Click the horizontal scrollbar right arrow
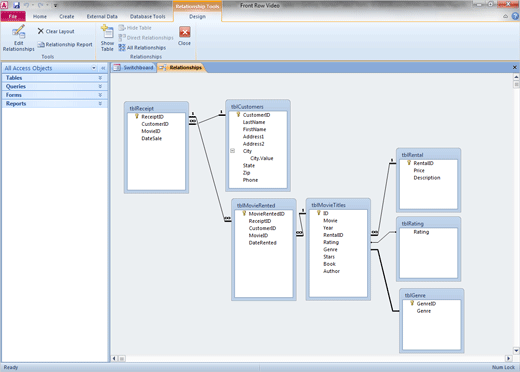Viewport: 520px width, 372px height. tap(508, 358)
